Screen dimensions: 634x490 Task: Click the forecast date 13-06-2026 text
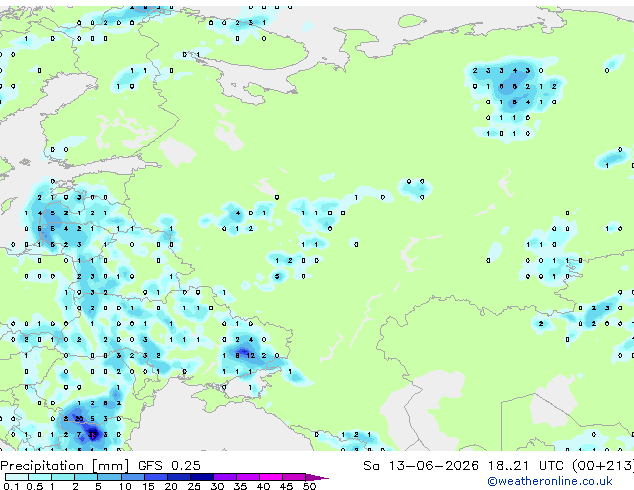coord(433,466)
